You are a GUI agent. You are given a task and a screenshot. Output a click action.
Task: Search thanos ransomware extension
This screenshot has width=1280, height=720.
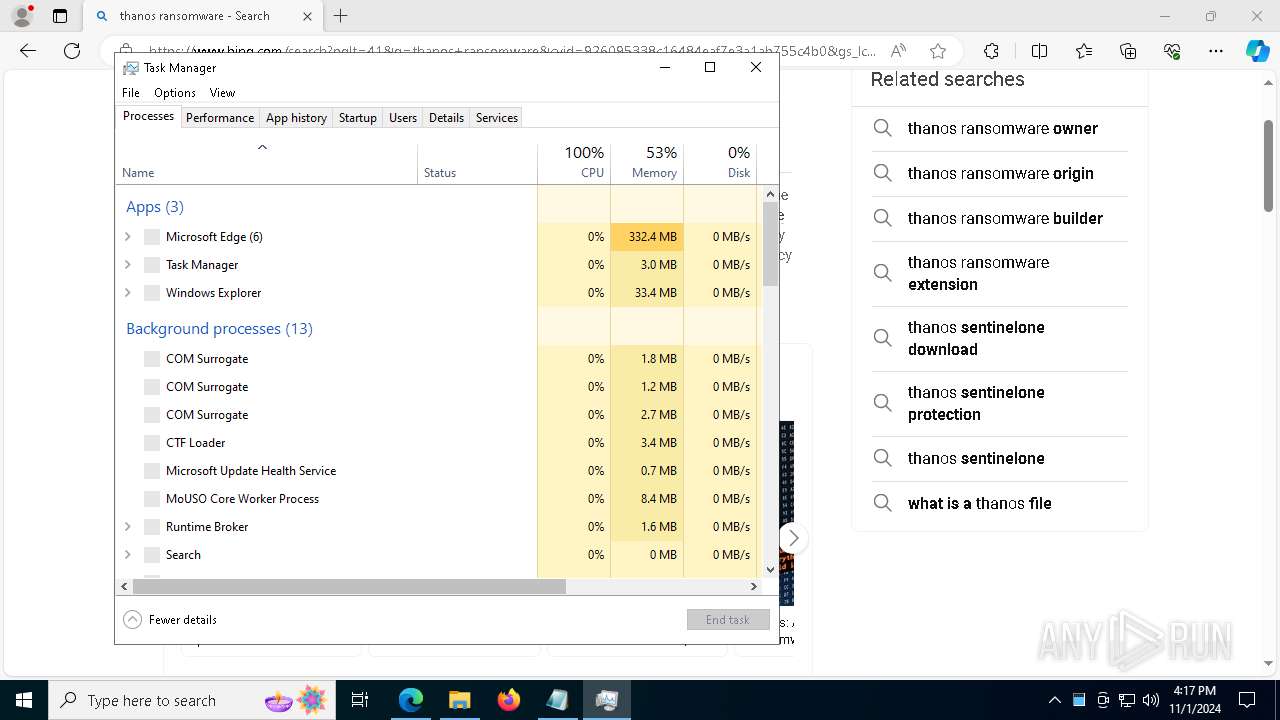[x=1000, y=273]
